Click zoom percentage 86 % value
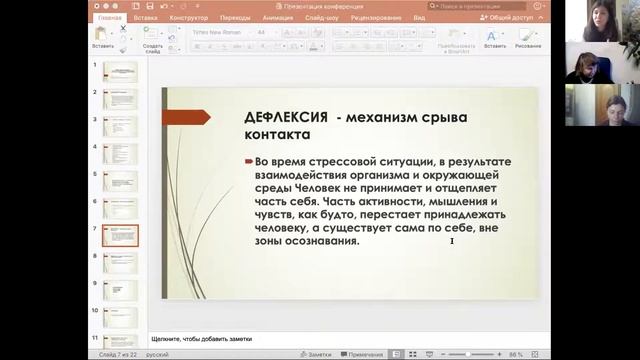Screen dimensions: 640x360 click(x=516, y=354)
